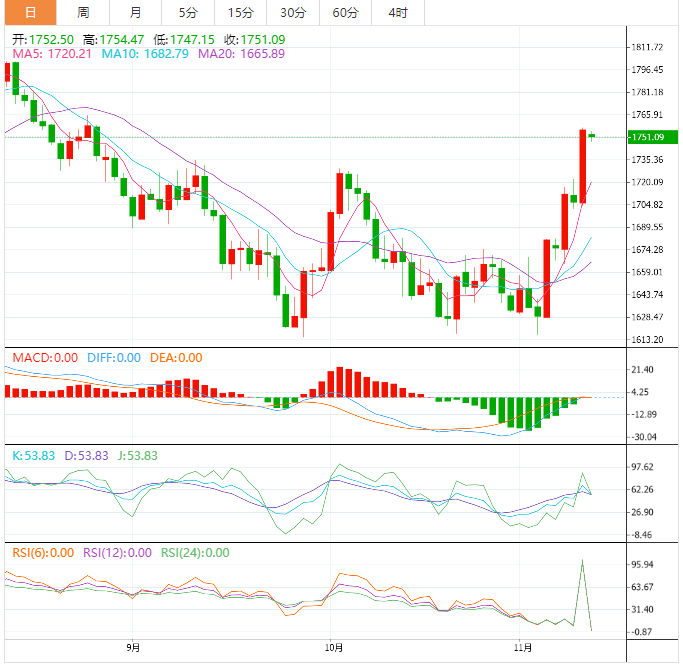
Task: Open the 5分 interval tab
Action: (x=188, y=12)
